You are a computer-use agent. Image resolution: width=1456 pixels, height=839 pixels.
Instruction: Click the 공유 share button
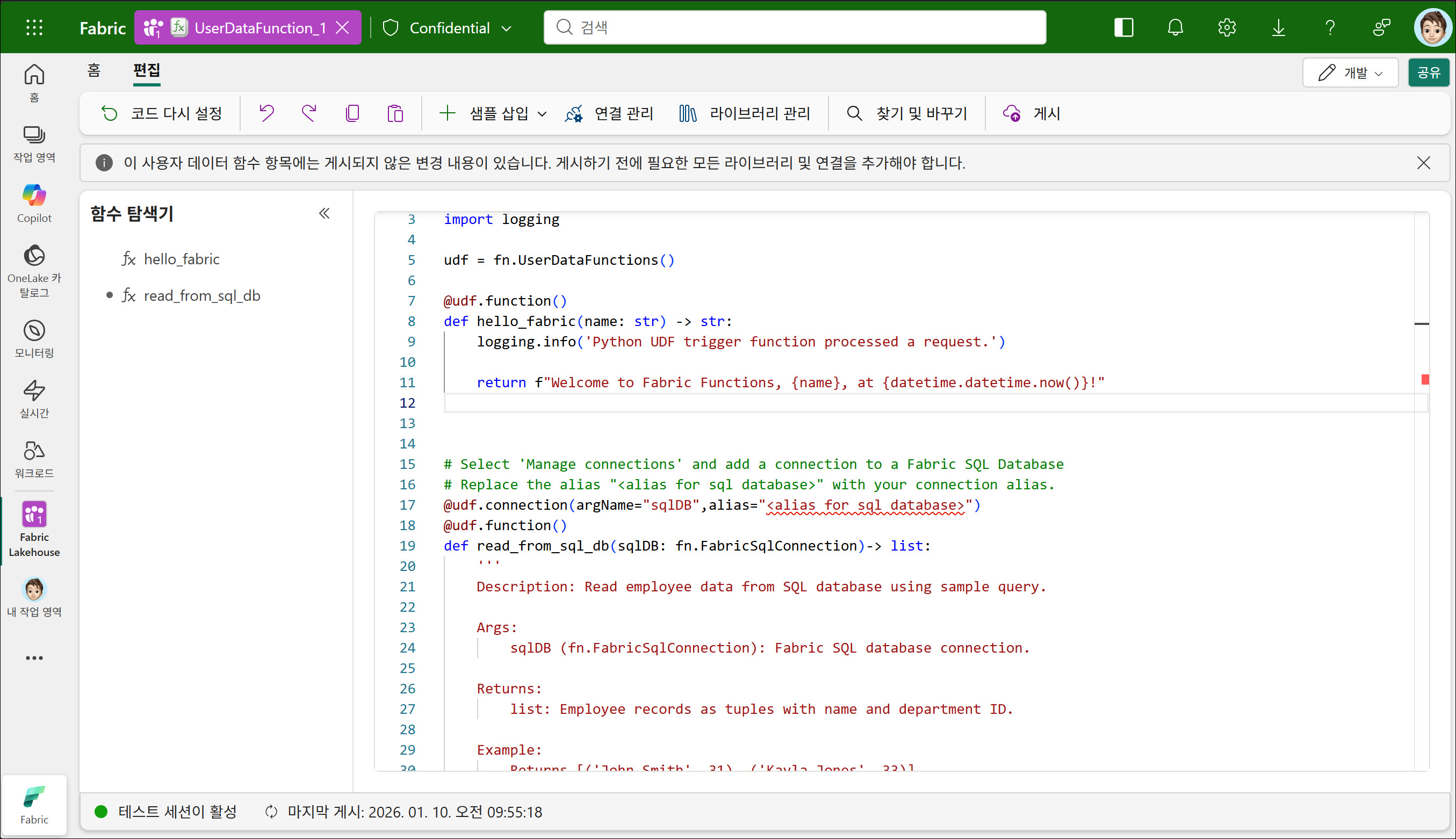coord(1429,73)
